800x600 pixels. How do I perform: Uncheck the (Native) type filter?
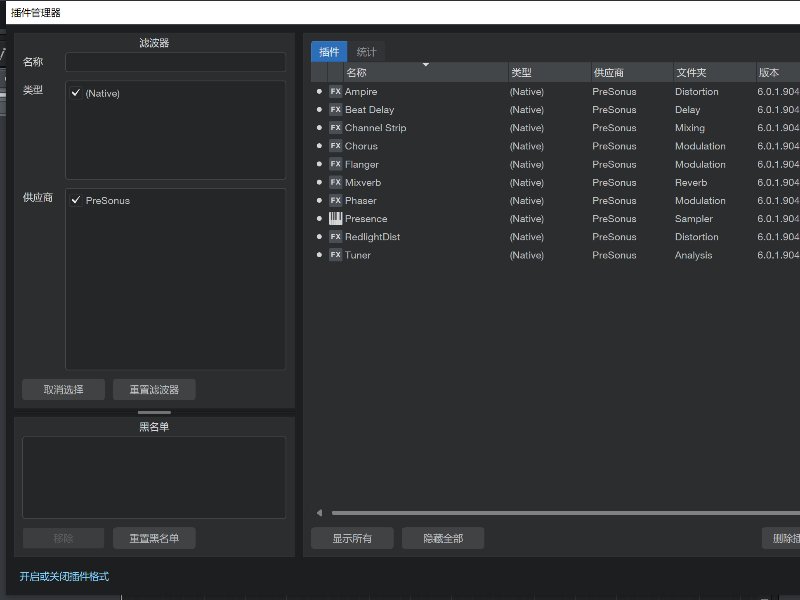[76, 93]
